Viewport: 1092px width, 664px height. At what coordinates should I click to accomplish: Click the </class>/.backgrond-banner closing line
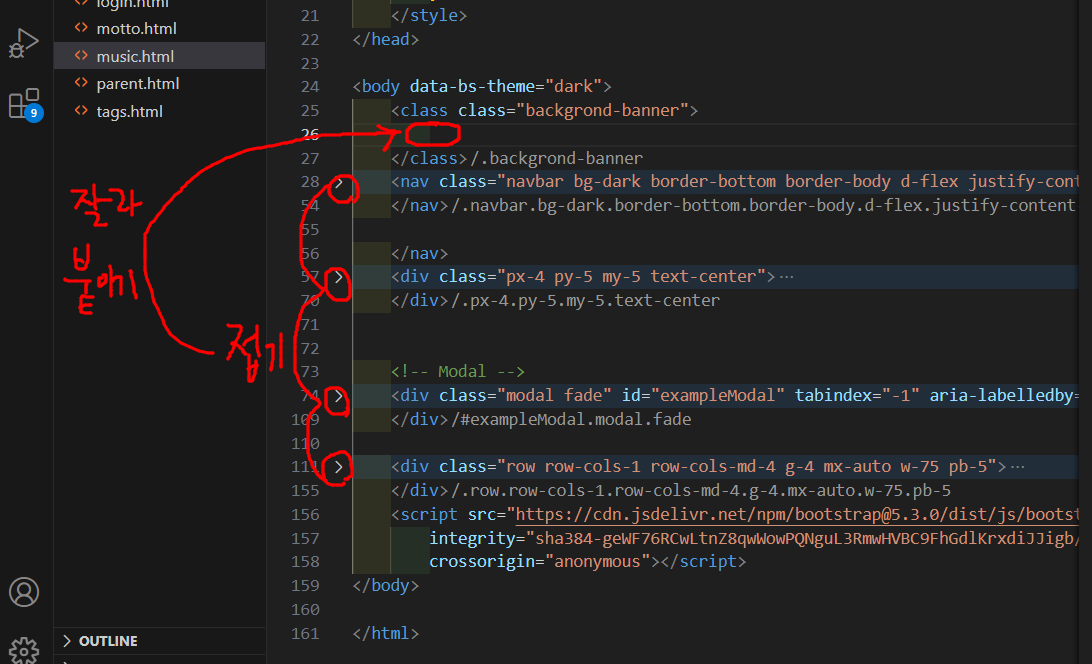(517, 158)
